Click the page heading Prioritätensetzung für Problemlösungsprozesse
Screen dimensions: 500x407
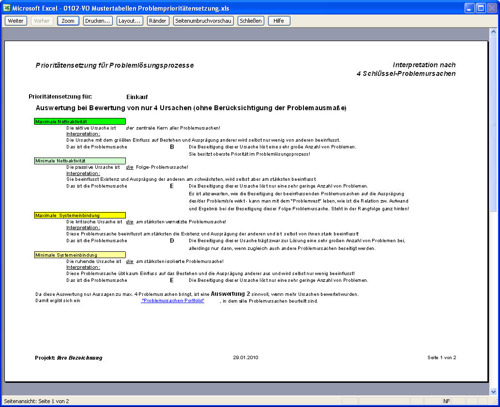coord(115,65)
